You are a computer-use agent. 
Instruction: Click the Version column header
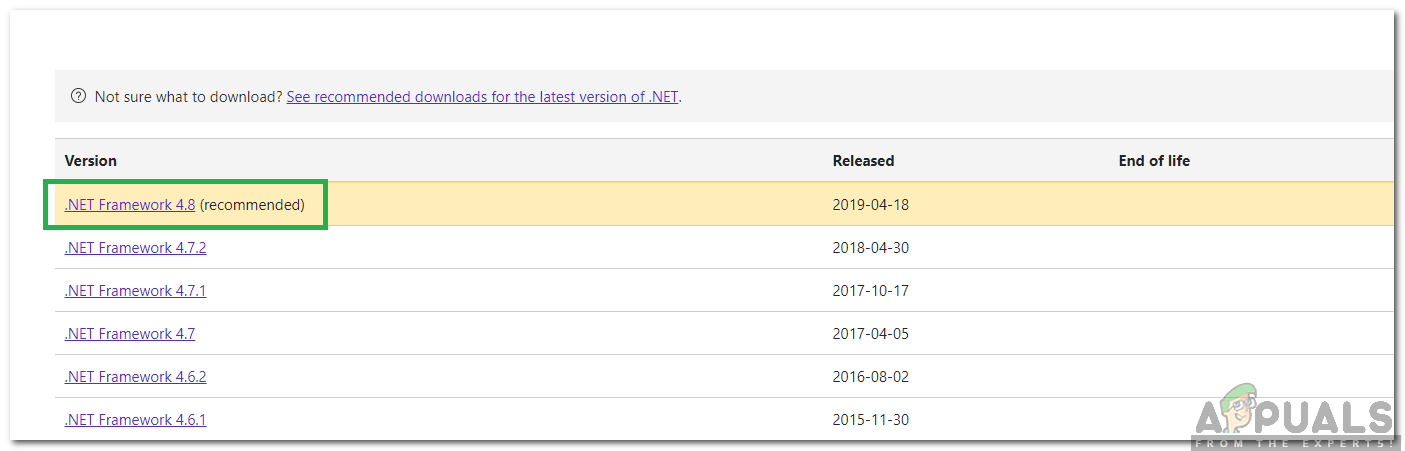91,161
